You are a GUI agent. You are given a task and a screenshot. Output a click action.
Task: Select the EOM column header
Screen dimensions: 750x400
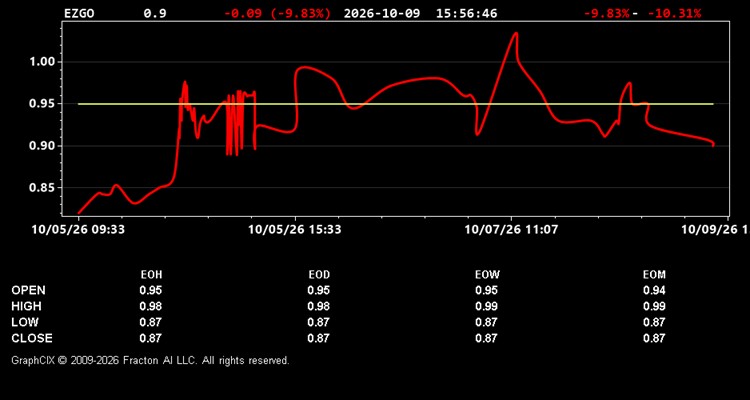tap(654, 275)
